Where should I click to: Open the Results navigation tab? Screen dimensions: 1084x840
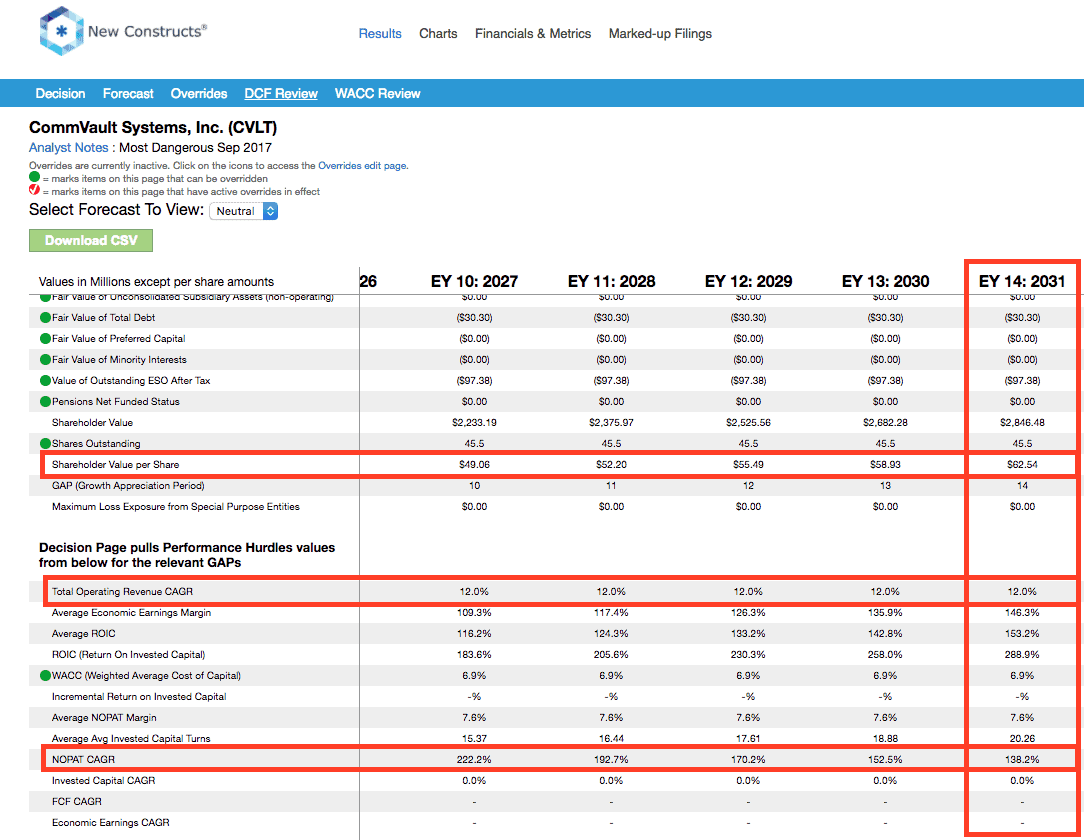point(380,33)
